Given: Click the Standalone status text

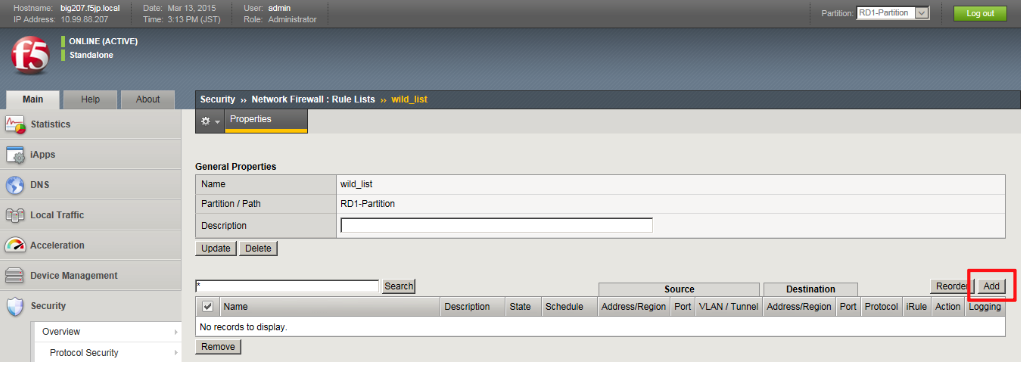Looking at the screenshot, I should point(91,55).
